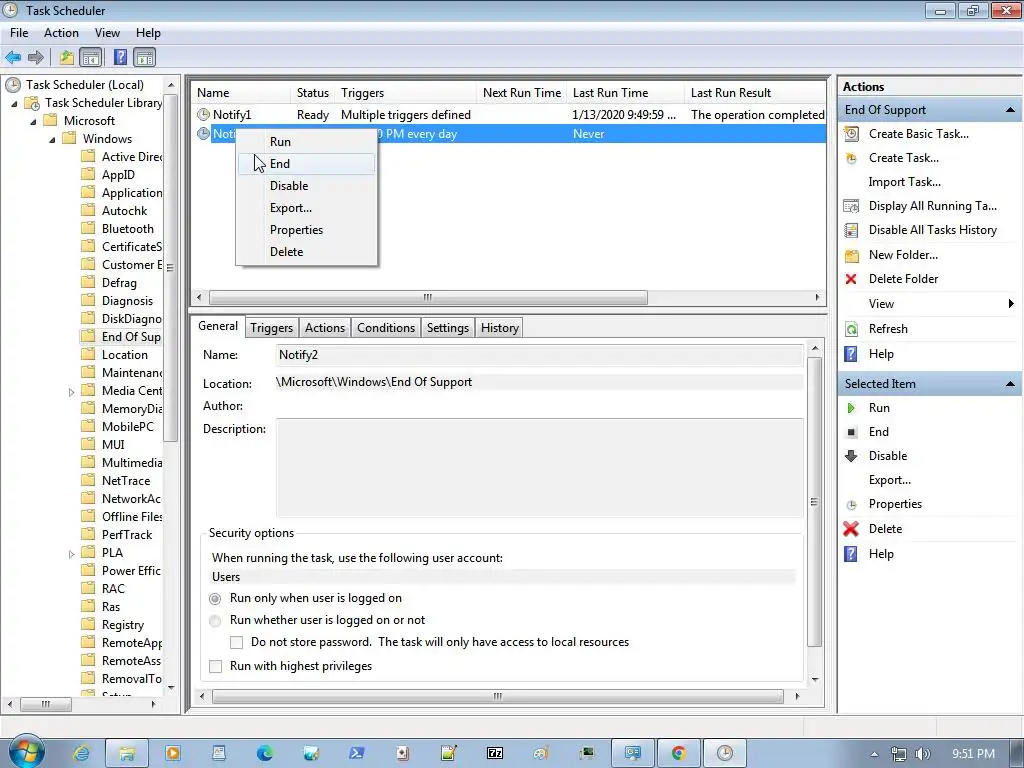Screen dimensions: 1024x768
Task: Click the Create Task icon
Action: [851, 158]
